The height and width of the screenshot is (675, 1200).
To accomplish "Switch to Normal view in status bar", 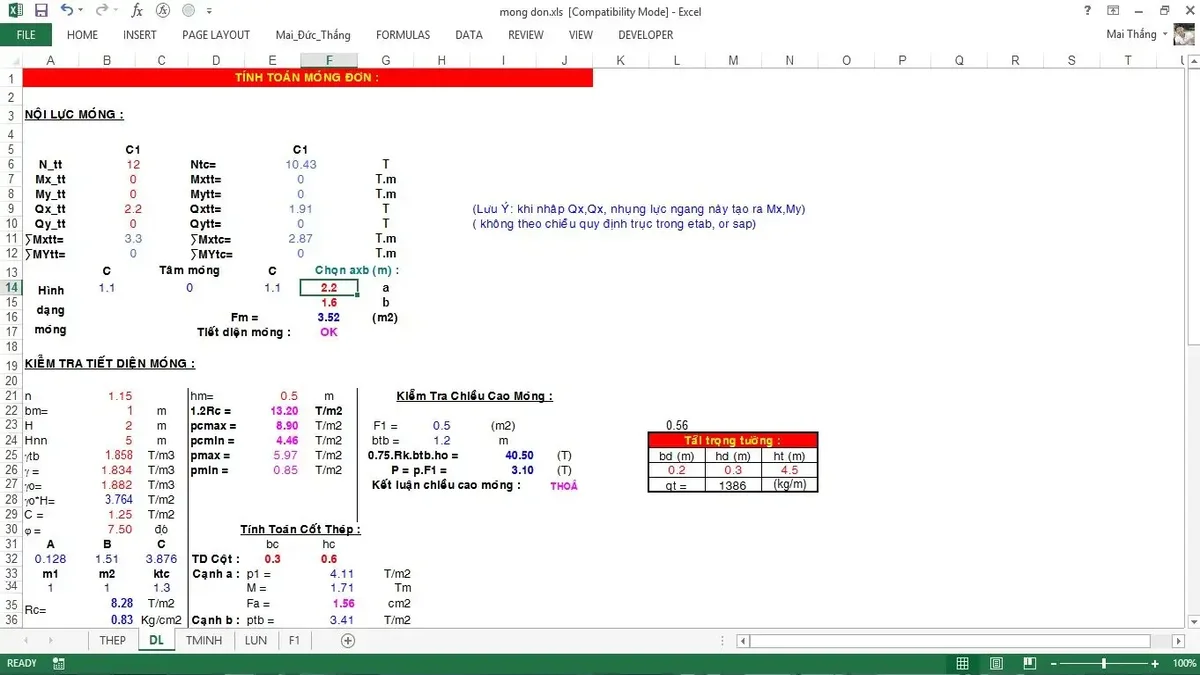I will [x=962, y=662].
